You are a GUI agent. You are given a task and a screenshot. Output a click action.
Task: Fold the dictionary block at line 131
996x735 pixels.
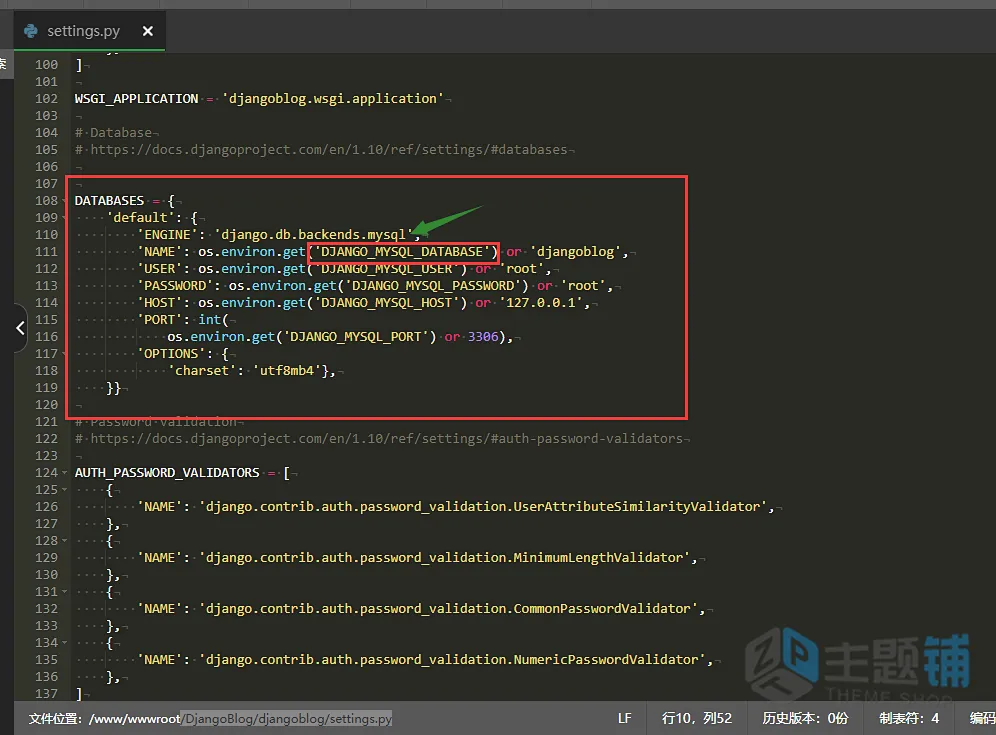64,591
